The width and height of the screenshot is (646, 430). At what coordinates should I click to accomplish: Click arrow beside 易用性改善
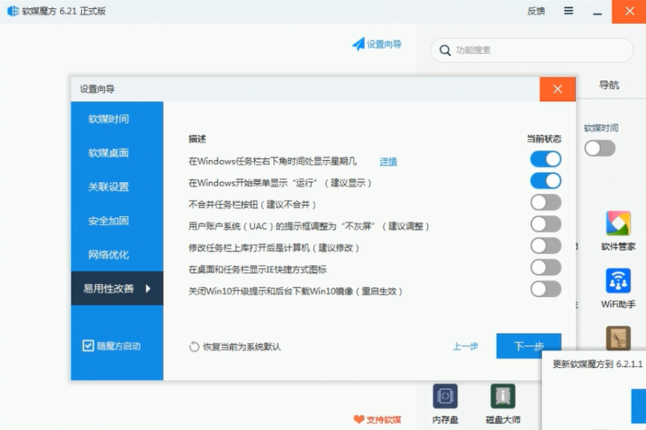[148, 289]
